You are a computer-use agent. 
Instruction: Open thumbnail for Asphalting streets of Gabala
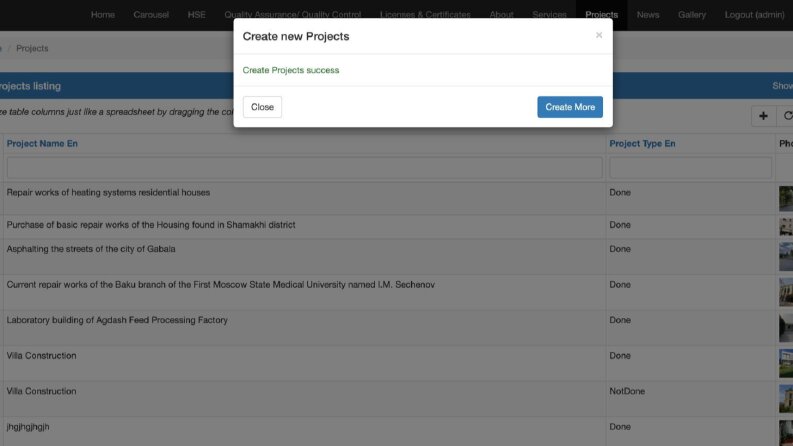[x=786, y=256]
